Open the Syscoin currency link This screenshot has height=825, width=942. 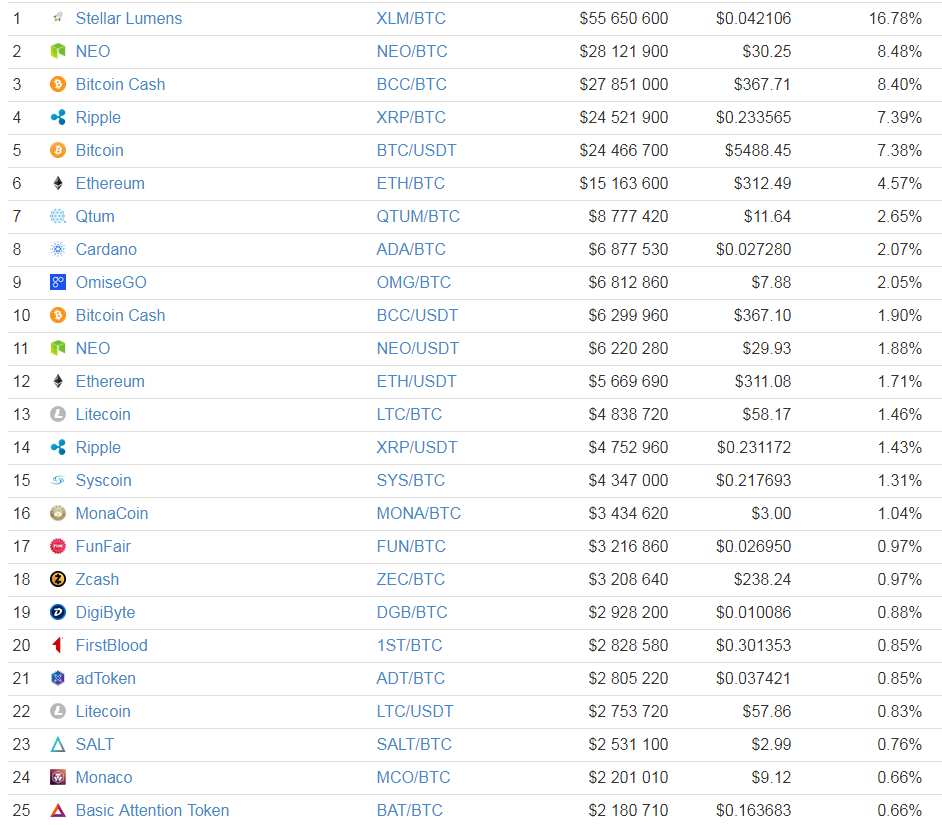[103, 481]
